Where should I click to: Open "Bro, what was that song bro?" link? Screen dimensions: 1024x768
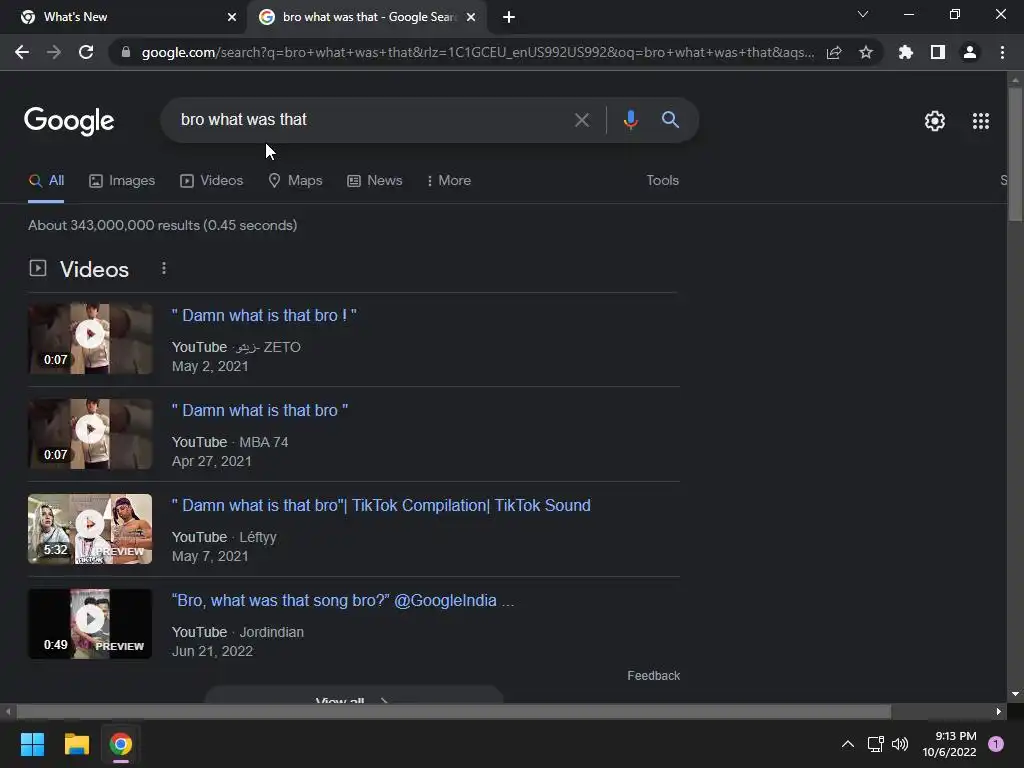point(343,600)
